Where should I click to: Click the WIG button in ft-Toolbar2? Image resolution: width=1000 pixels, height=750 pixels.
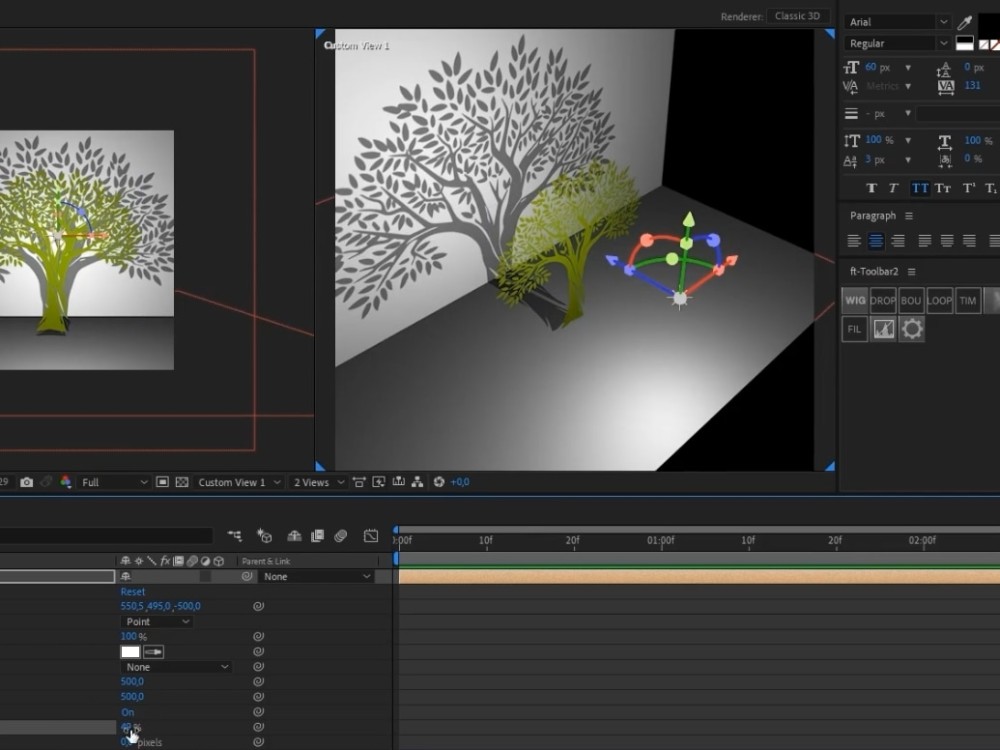click(x=855, y=300)
